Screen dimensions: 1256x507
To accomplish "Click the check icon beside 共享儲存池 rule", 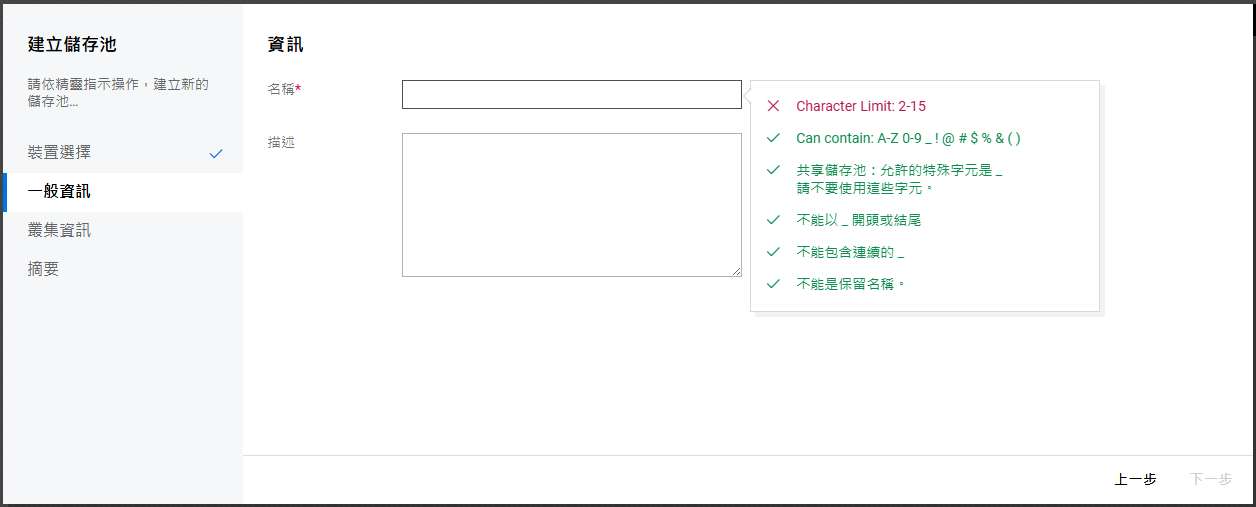I will pyautogui.click(x=772, y=170).
